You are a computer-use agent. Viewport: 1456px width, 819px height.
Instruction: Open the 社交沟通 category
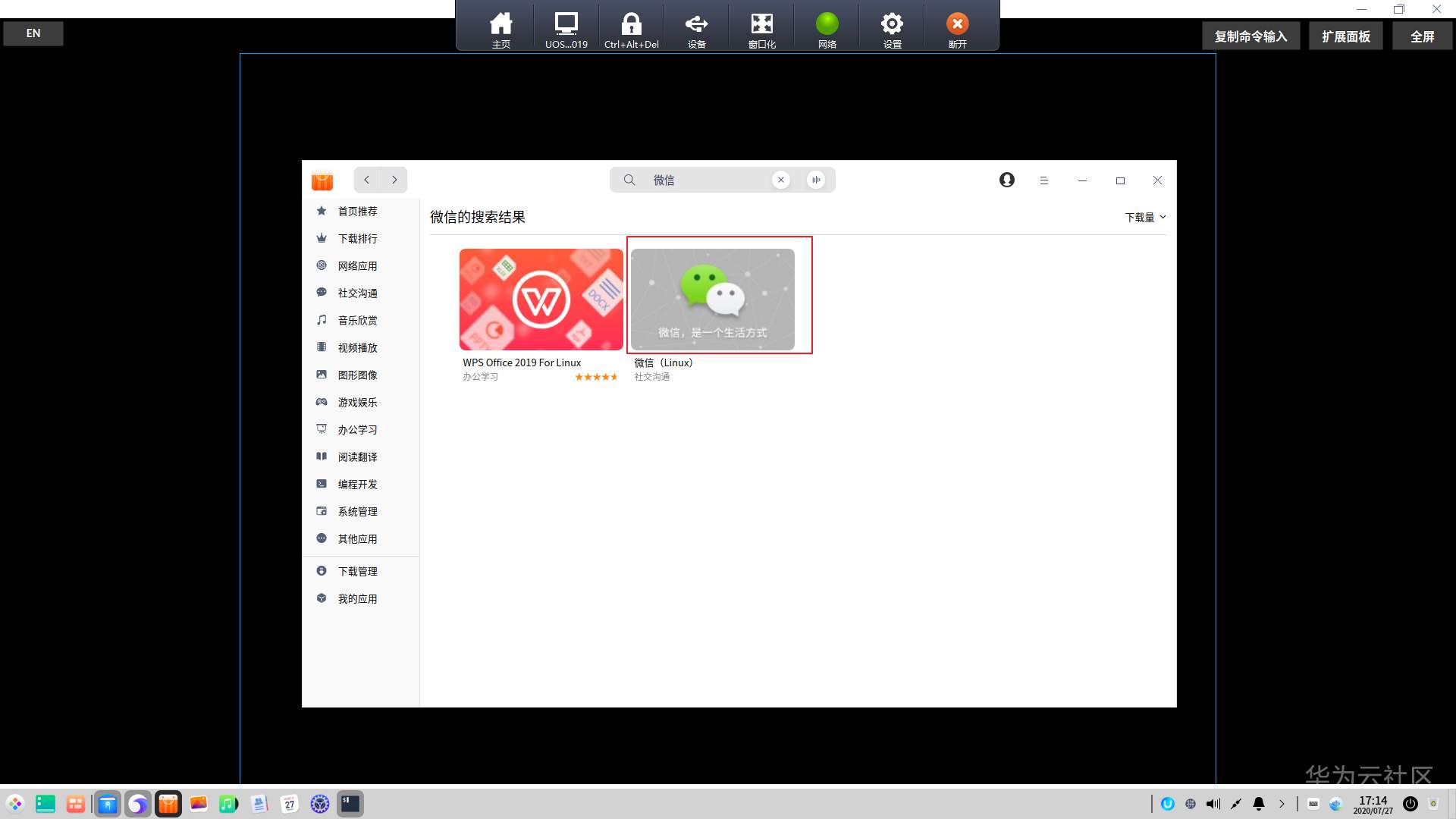click(357, 293)
